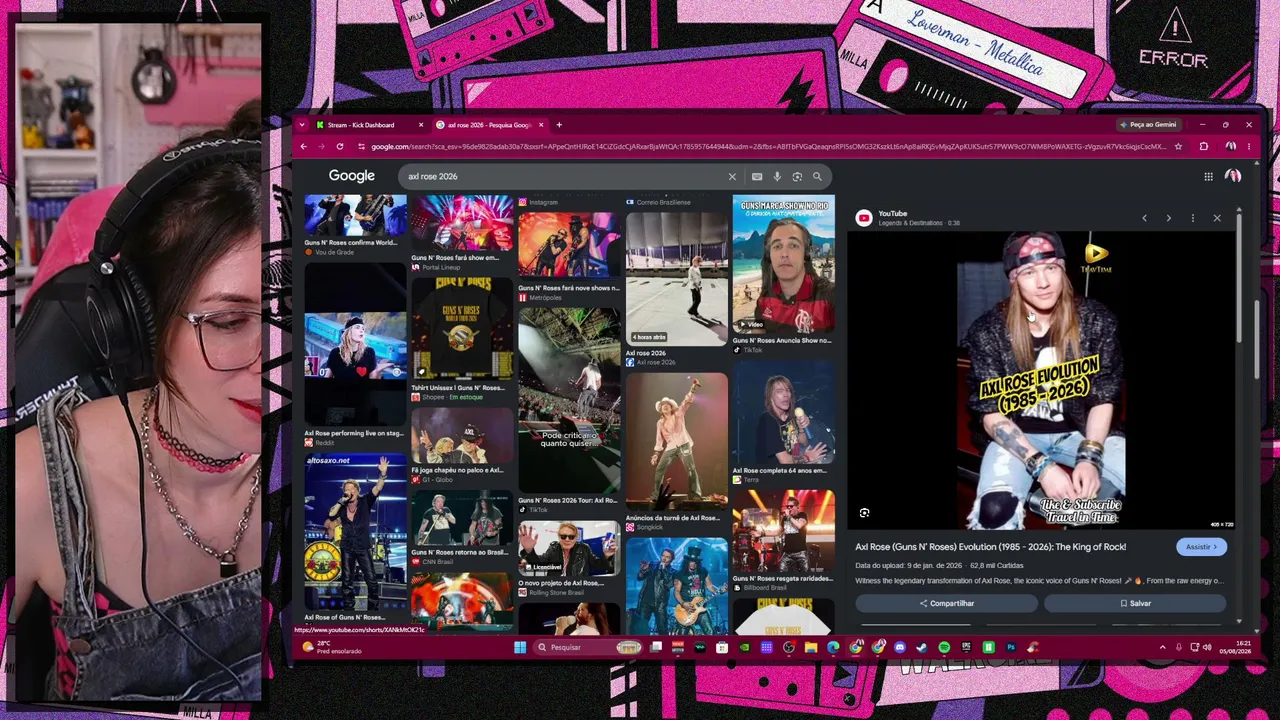Image resolution: width=1280 pixels, height=720 pixels.
Task: Open the Chrome three-dot menu
Action: pos(1248,146)
